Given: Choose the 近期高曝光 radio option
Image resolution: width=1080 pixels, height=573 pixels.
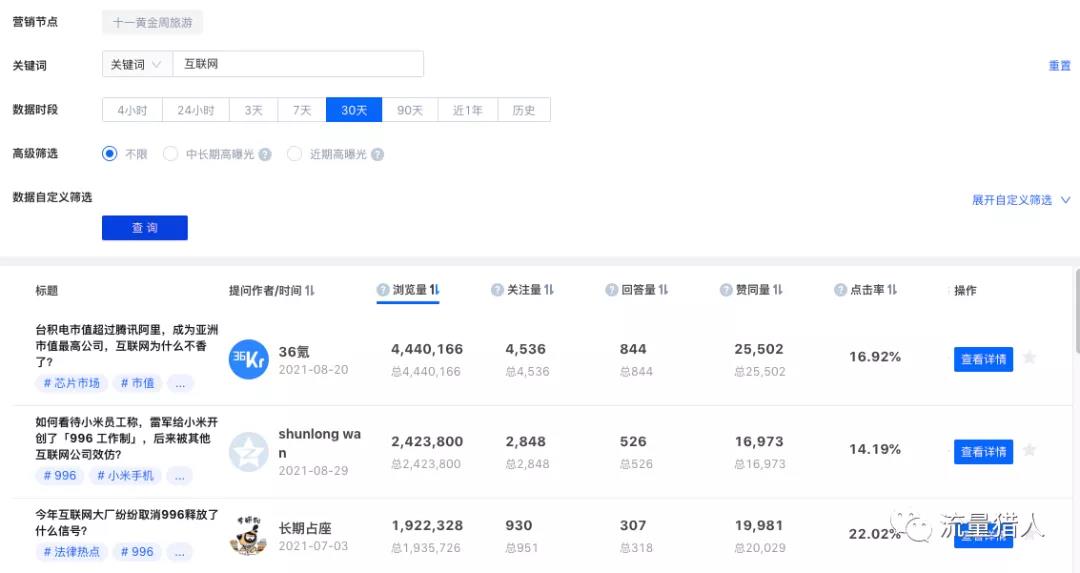Looking at the screenshot, I should click(294, 154).
